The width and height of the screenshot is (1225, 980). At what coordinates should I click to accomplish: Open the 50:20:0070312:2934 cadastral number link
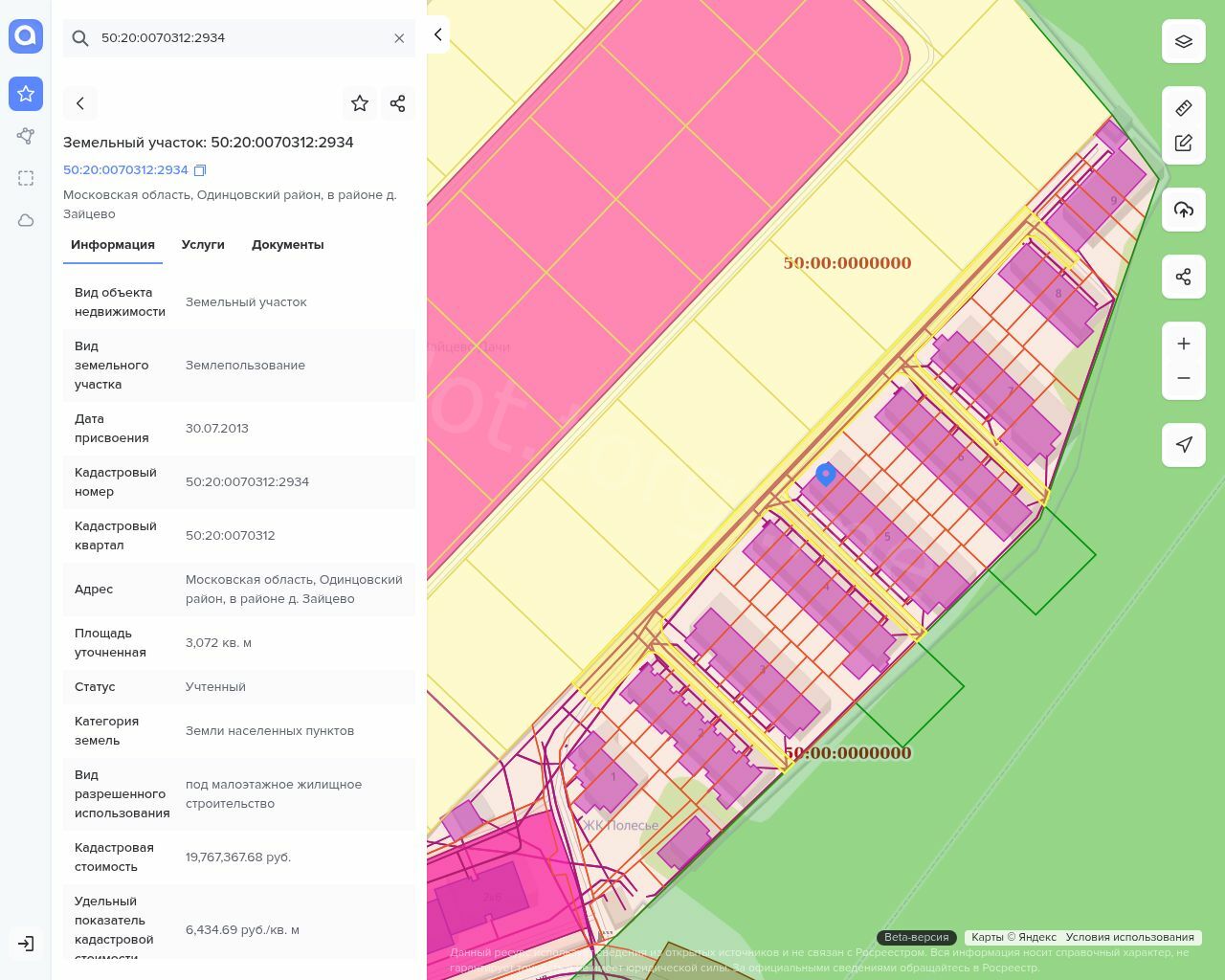tap(125, 170)
